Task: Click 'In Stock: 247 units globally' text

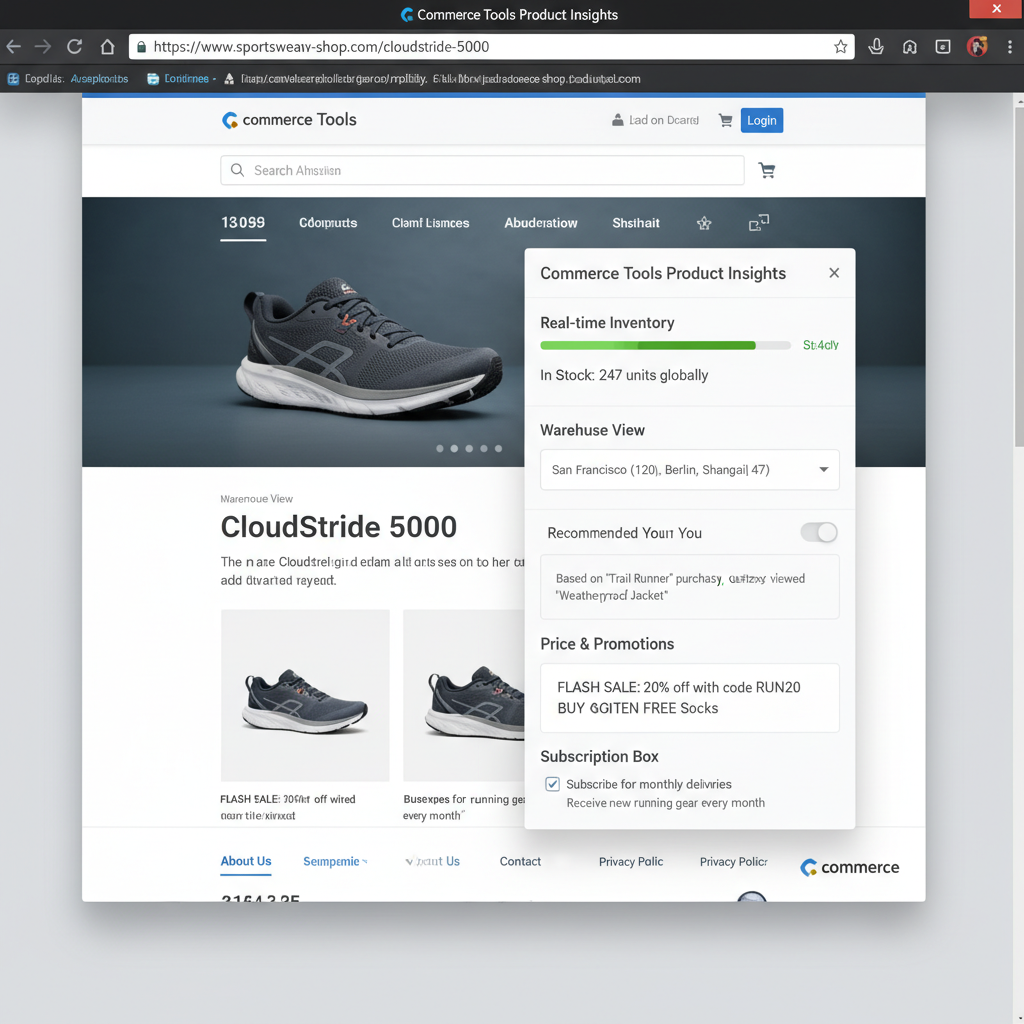Action: (x=624, y=375)
